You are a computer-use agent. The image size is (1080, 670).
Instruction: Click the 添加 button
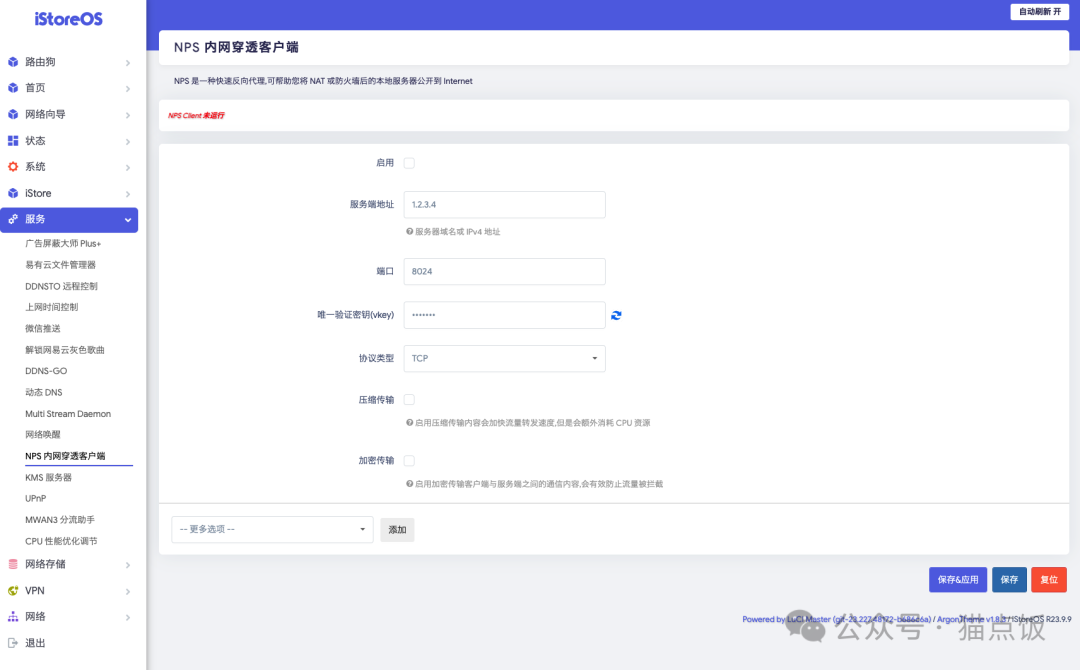397,530
